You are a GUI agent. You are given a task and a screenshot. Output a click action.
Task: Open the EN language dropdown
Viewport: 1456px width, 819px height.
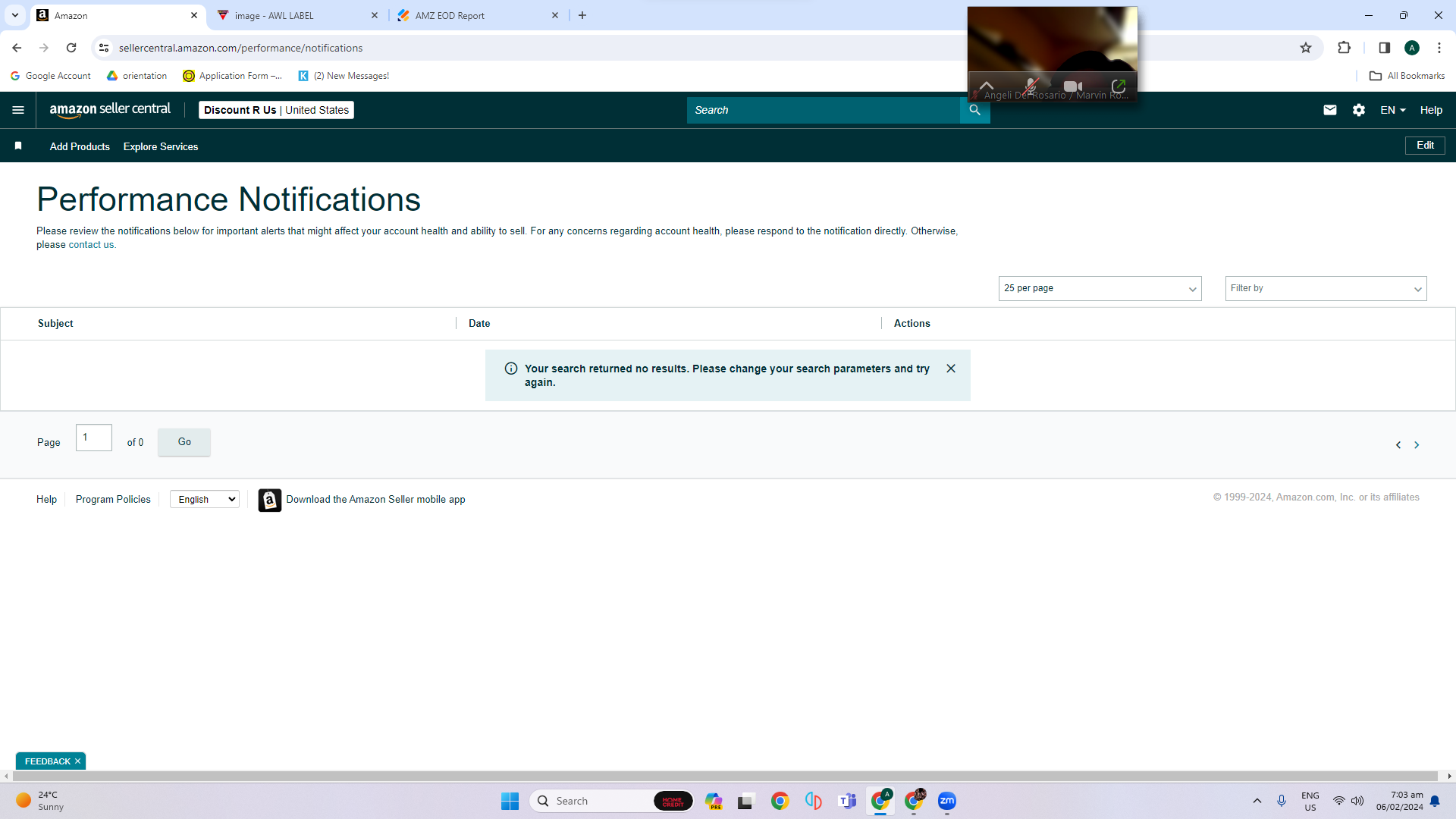[x=1393, y=110]
